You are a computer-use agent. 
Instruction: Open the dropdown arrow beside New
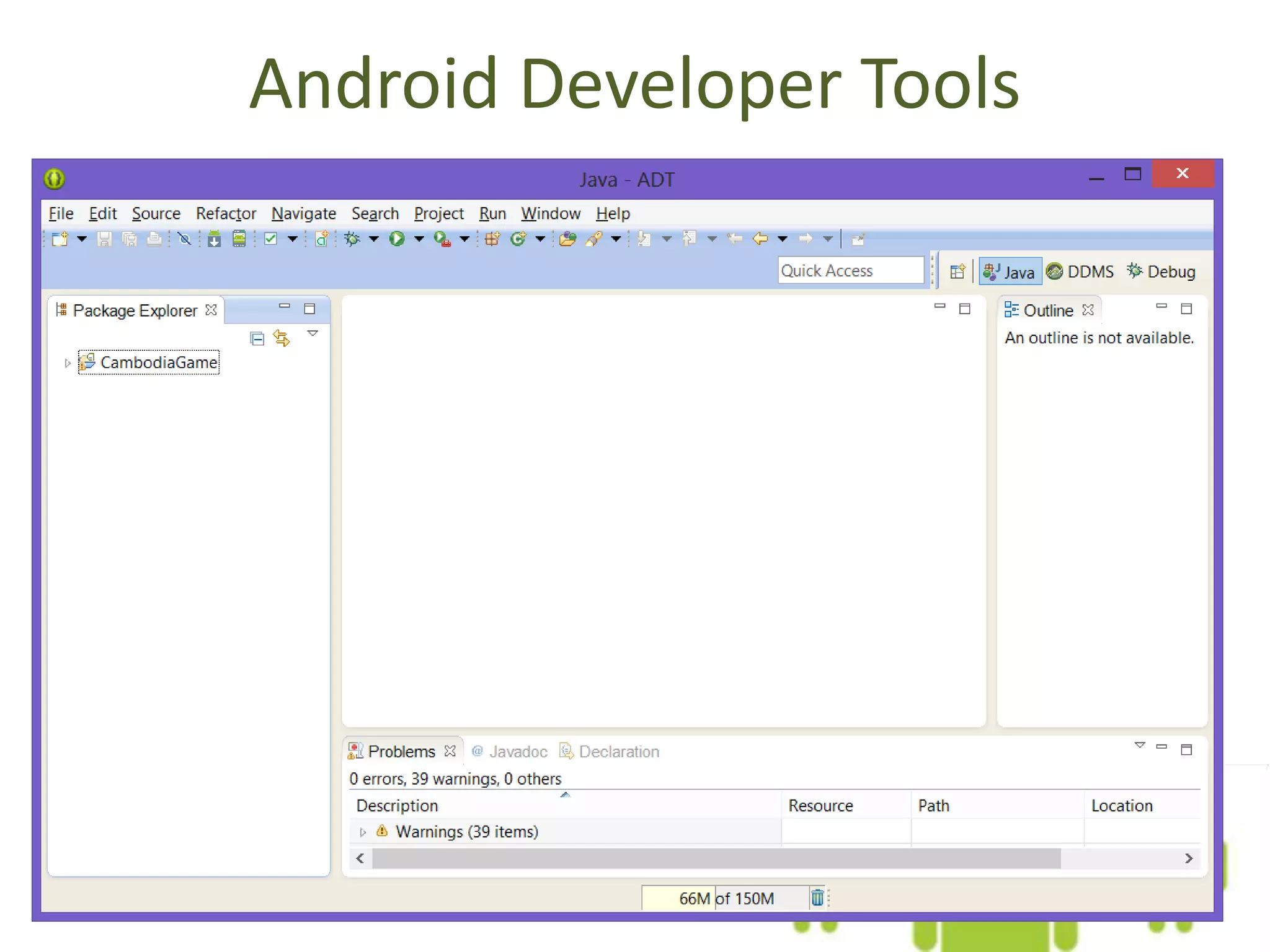81,239
